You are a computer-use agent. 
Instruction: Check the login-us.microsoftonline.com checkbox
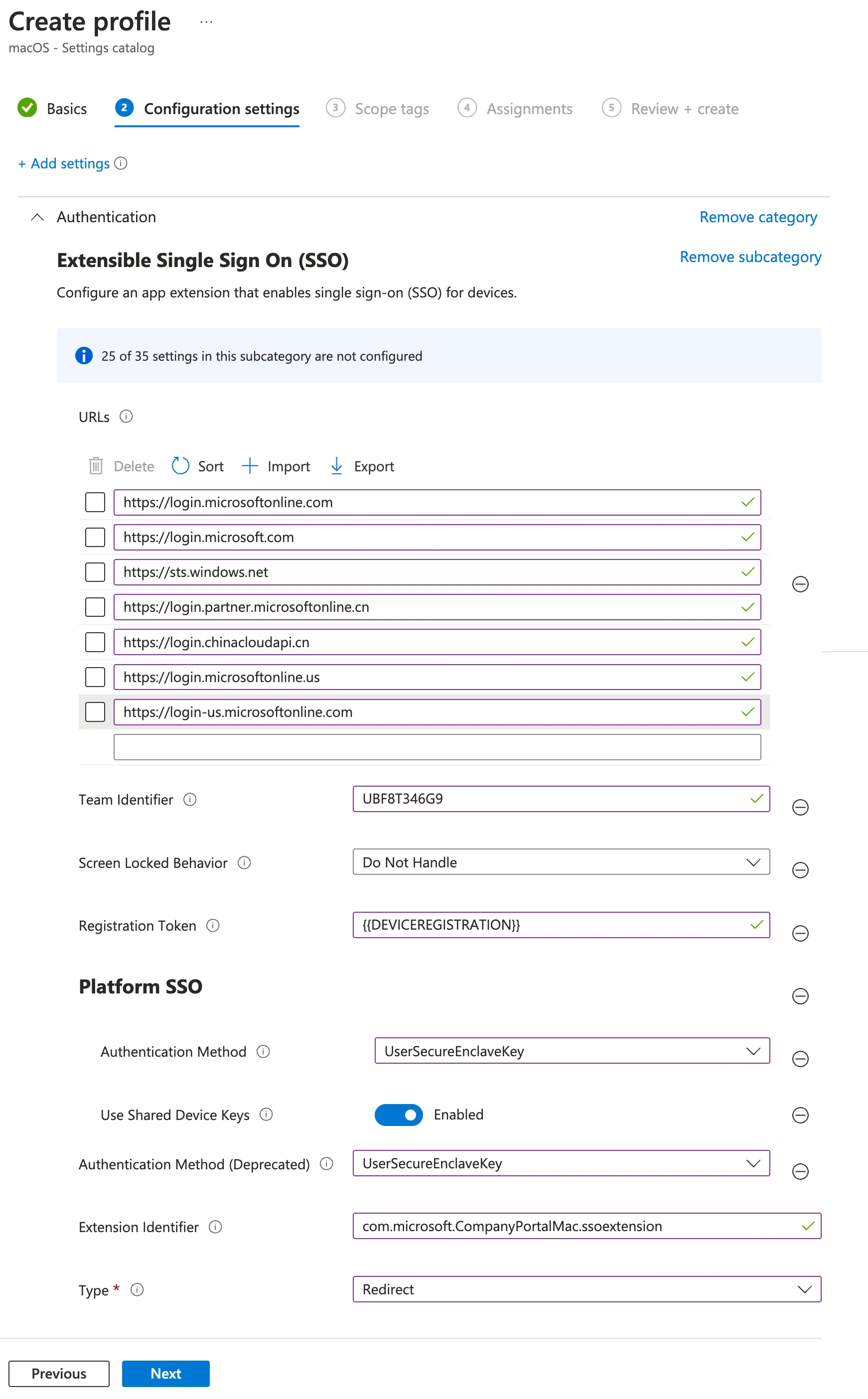pos(95,712)
